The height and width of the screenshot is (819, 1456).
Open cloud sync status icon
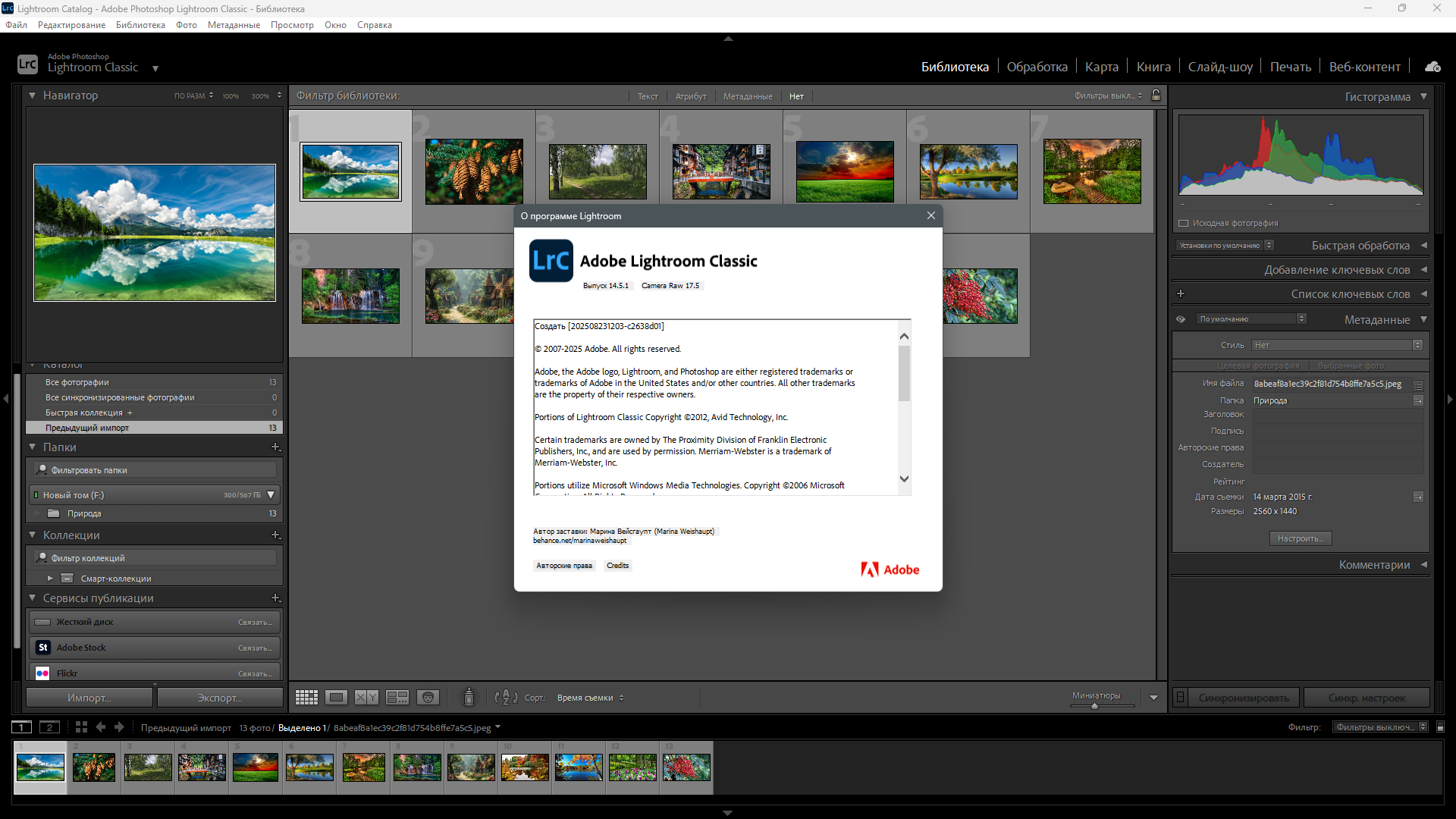coord(1432,67)
